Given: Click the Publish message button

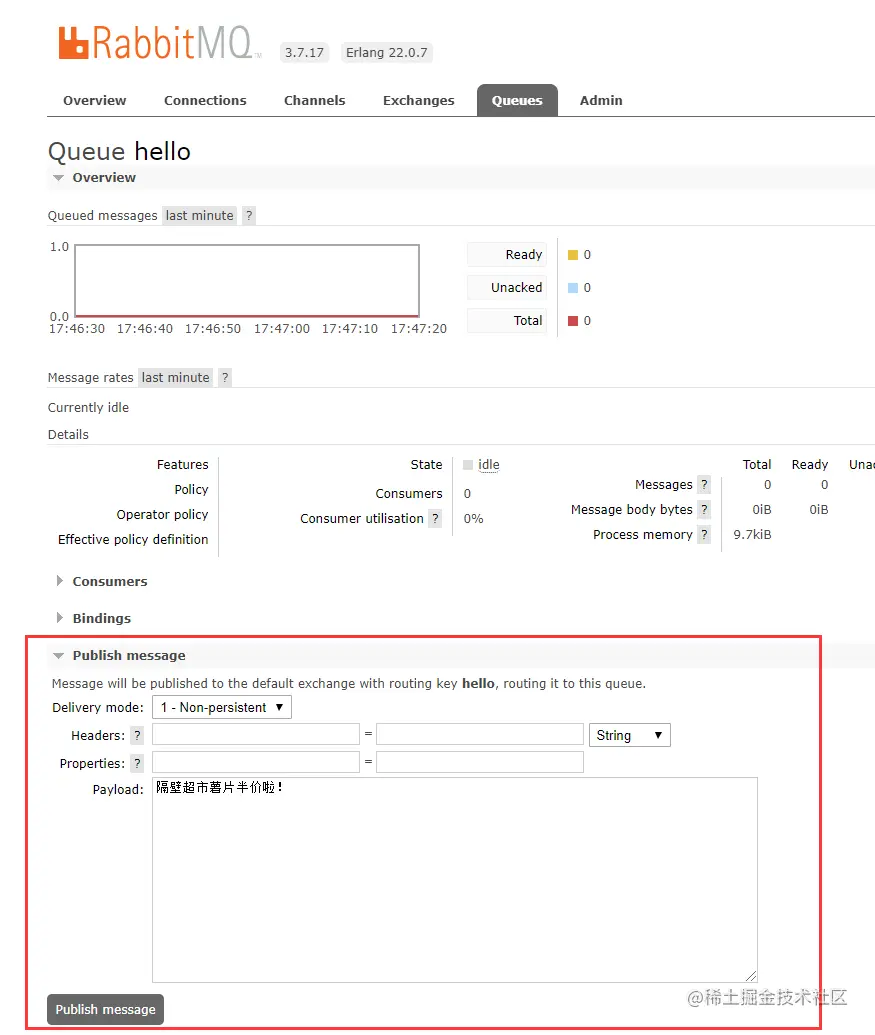Looking at the screenshot, I should (106, 1009).
